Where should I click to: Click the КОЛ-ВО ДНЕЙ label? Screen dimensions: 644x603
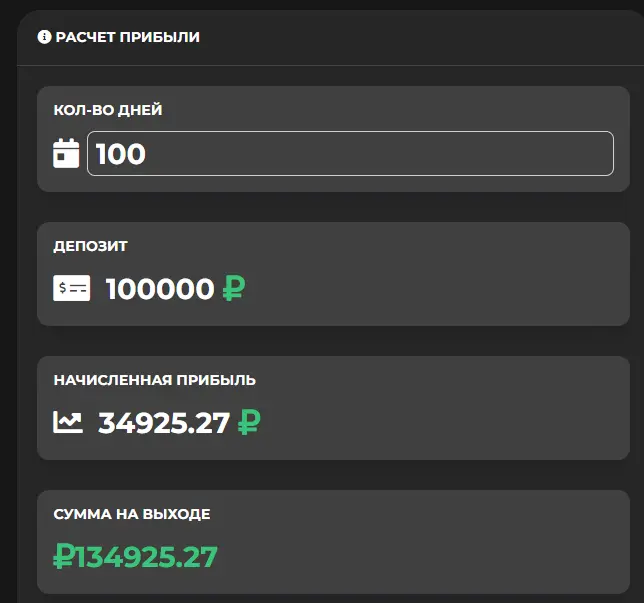click(x=108, y=110)
